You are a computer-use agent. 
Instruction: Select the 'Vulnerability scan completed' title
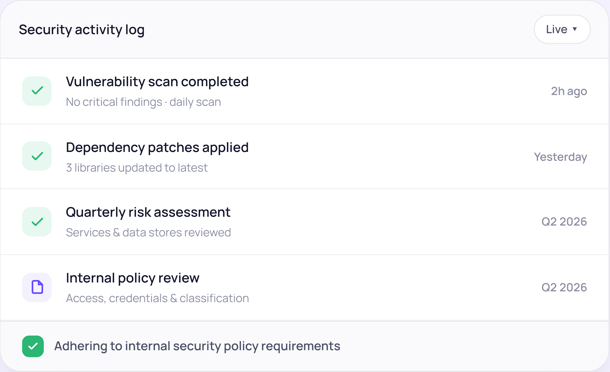[x=157, y=82]
